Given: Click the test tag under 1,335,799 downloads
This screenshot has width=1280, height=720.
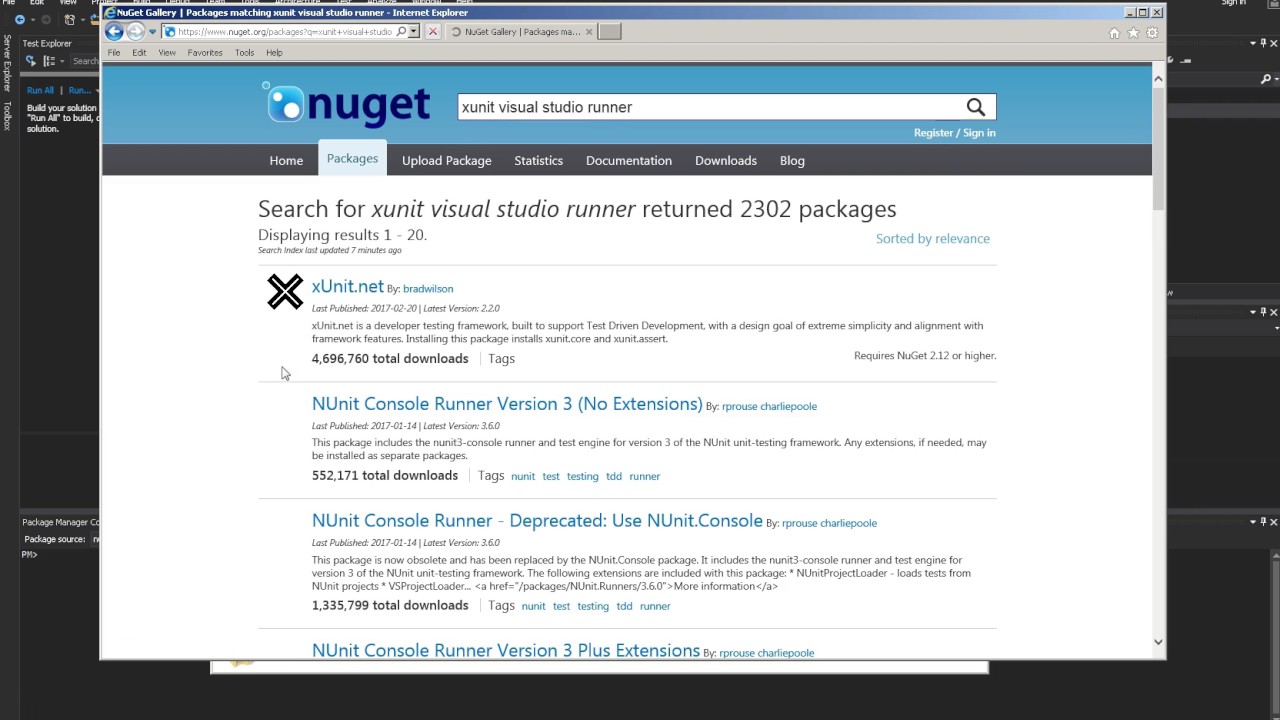Looking at the screenshot, I should pyautogui.click(x=561, y=606).
